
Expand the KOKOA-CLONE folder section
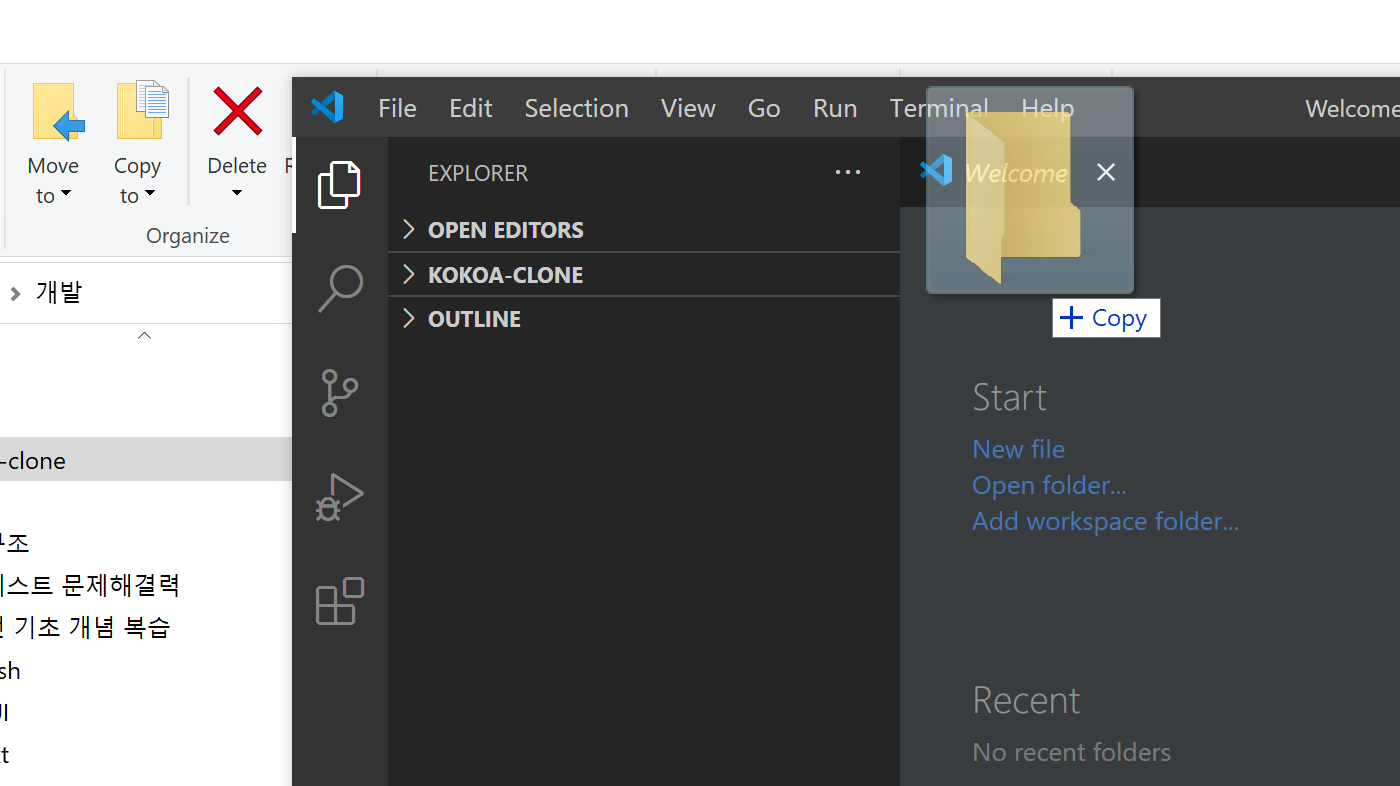click(644, 275)
